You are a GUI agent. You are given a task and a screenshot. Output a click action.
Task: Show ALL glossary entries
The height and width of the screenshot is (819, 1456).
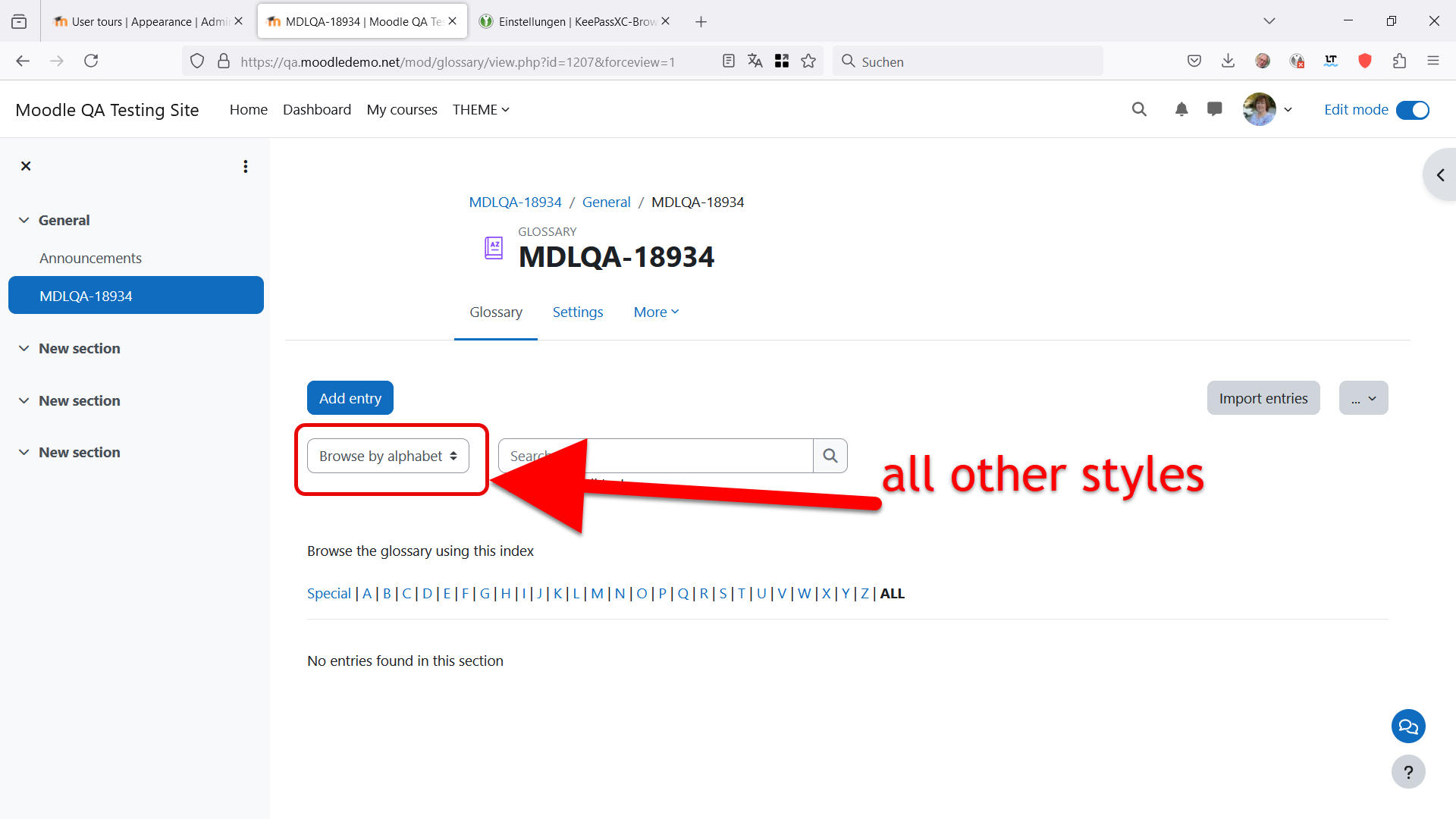click(893, 593)
